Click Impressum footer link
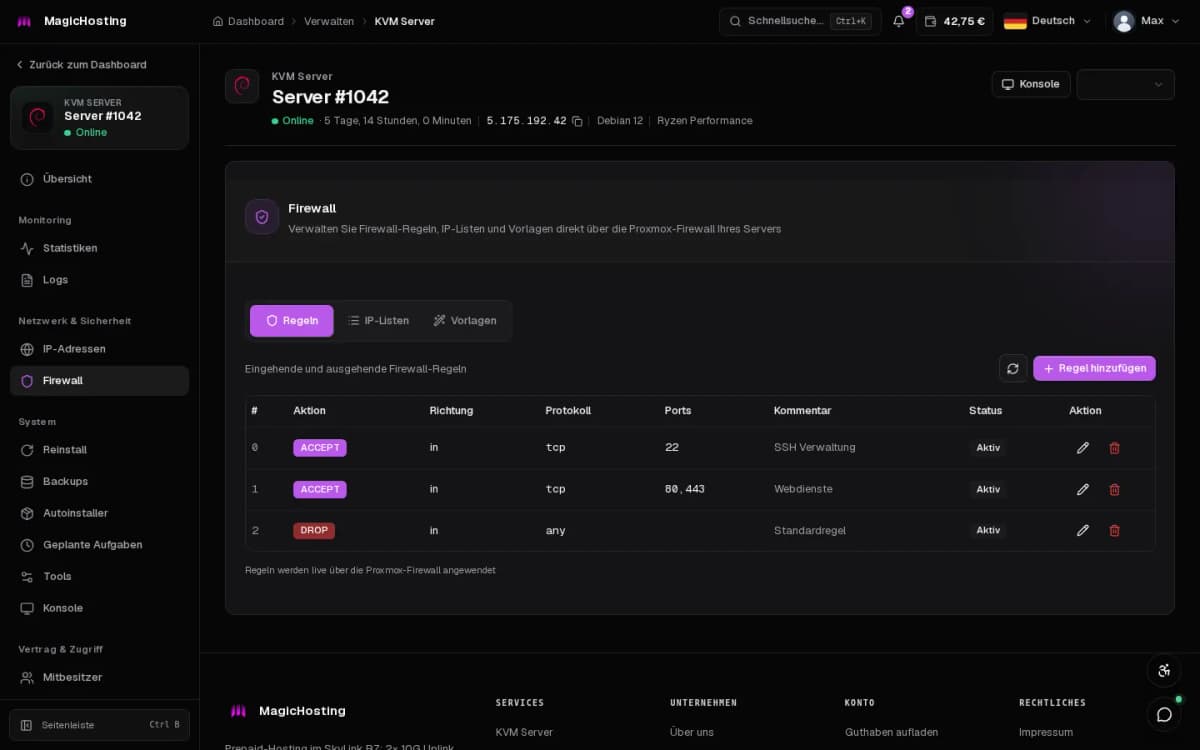This screenshot has height=750, width=1200. [x=1046, y=732]
